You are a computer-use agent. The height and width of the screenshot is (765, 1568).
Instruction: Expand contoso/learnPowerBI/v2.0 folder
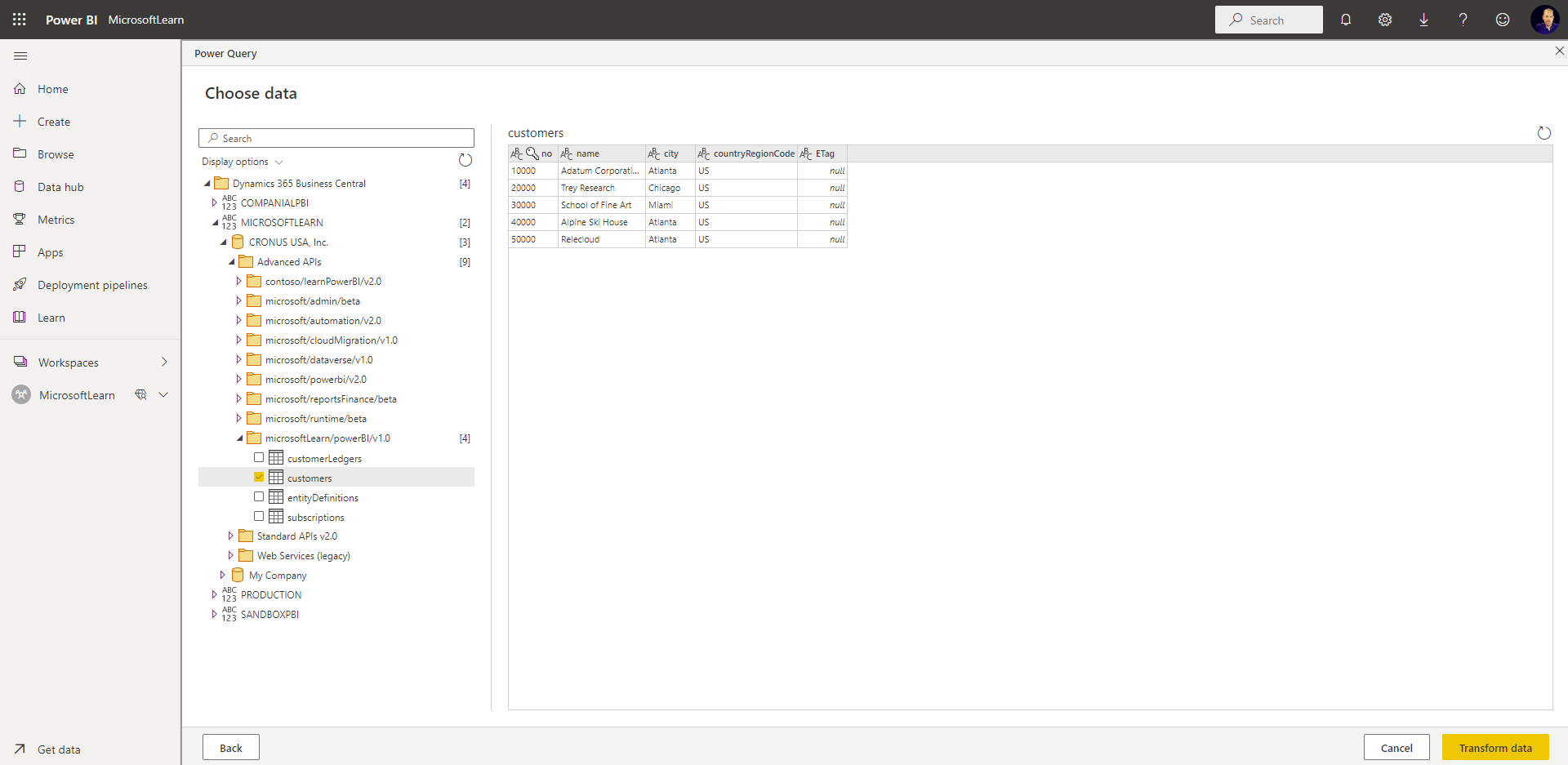click(x=238, y=281)
